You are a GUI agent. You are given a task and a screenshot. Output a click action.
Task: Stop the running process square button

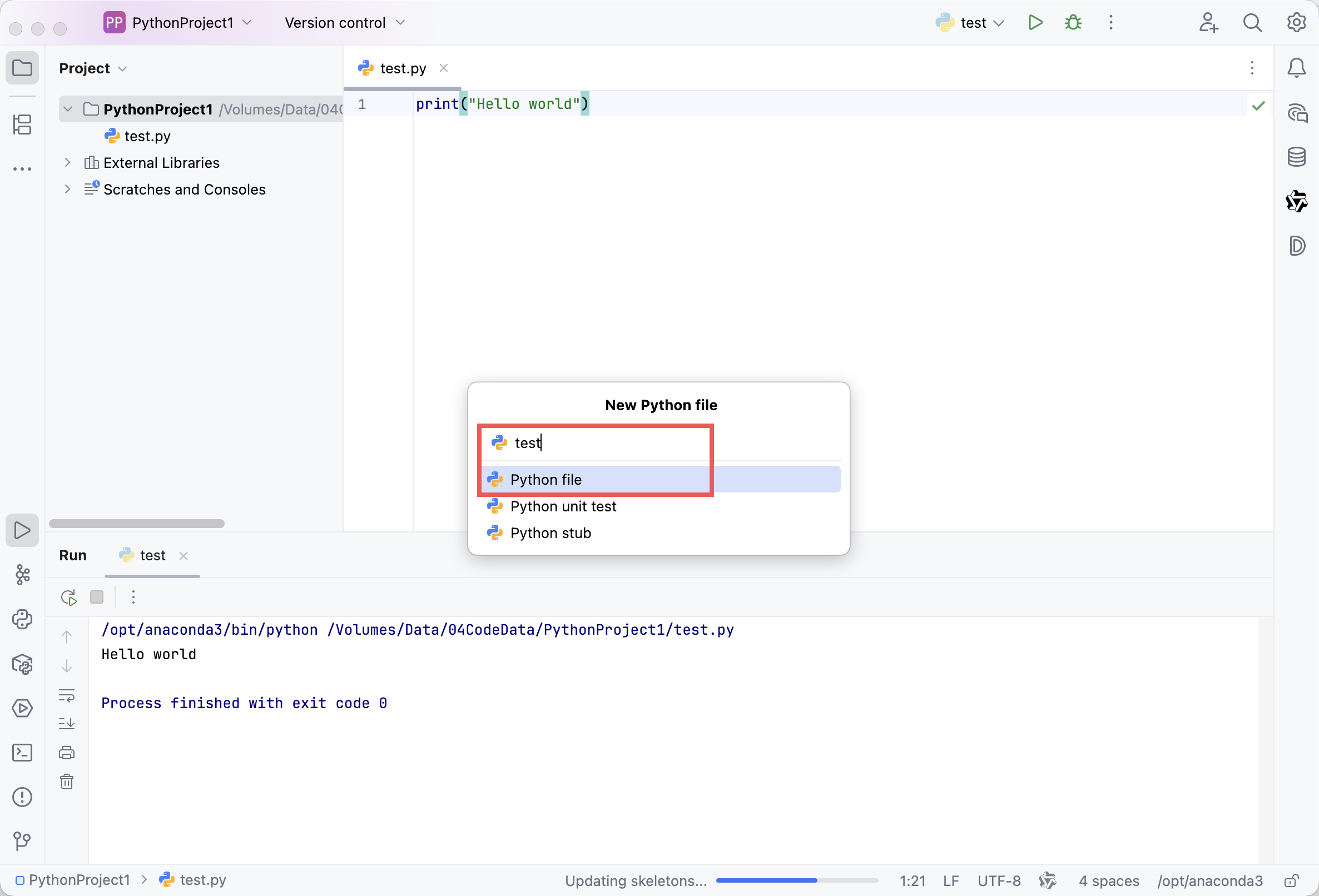tap(97, 597)
